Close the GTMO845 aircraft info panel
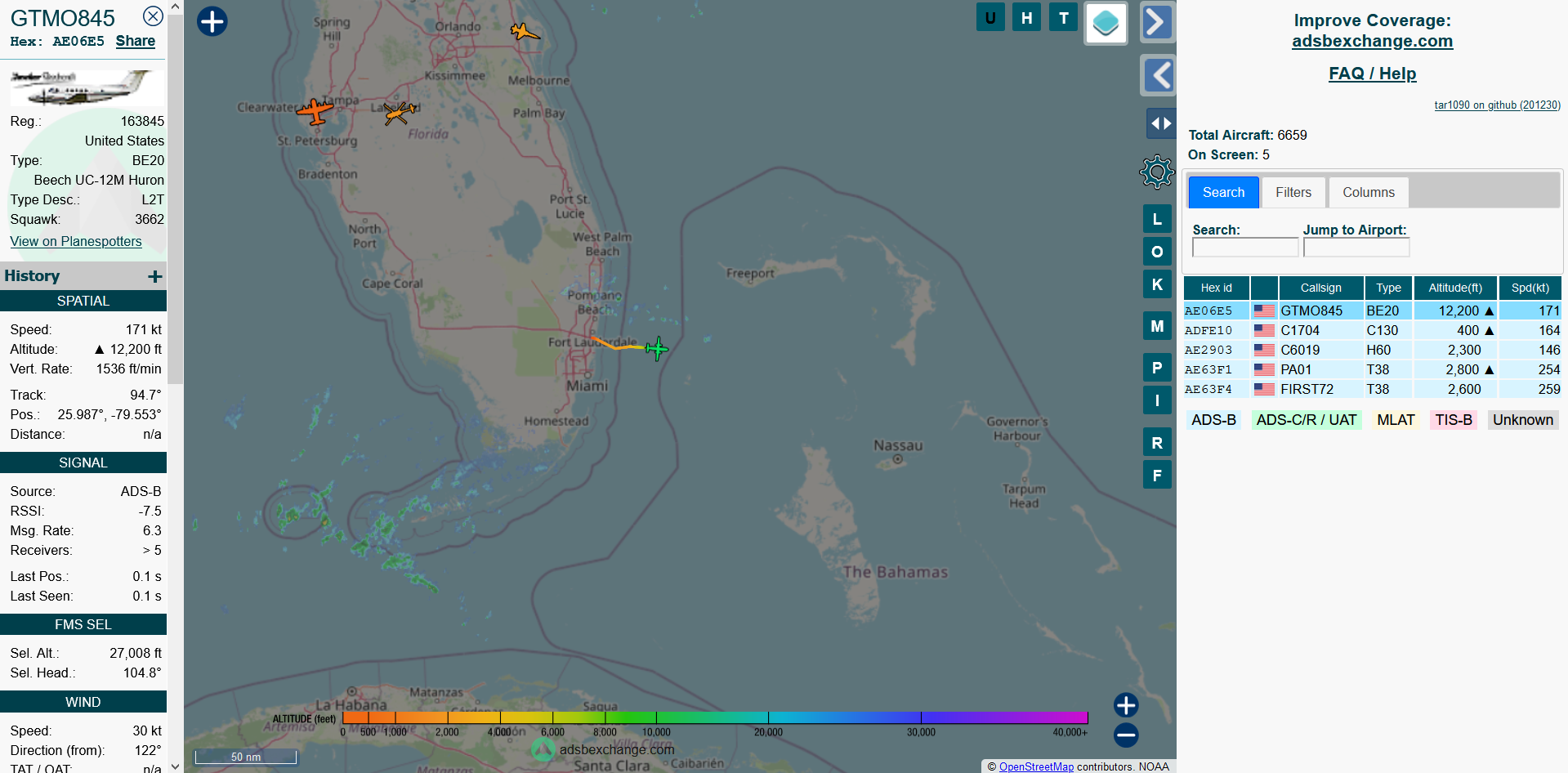 [153, 16]
